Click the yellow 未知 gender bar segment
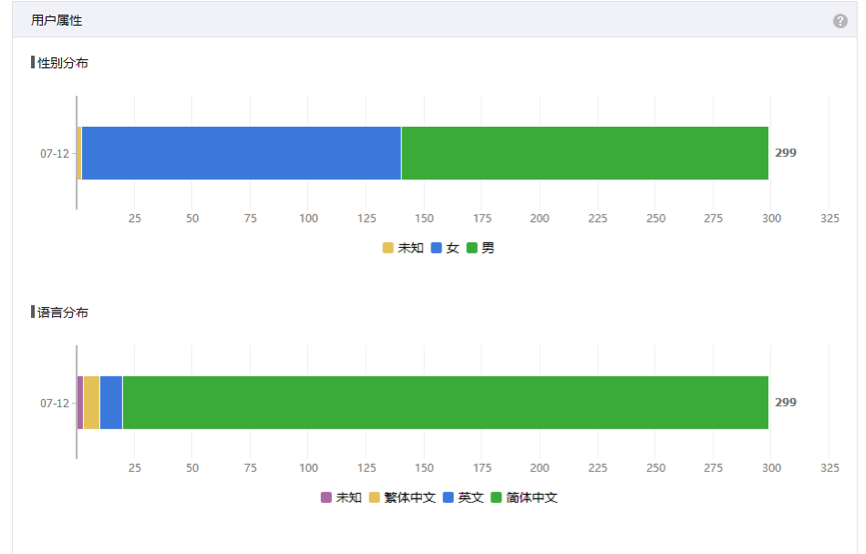The width and height of the screenshot is (866, 554). click(x=80, y=153)
